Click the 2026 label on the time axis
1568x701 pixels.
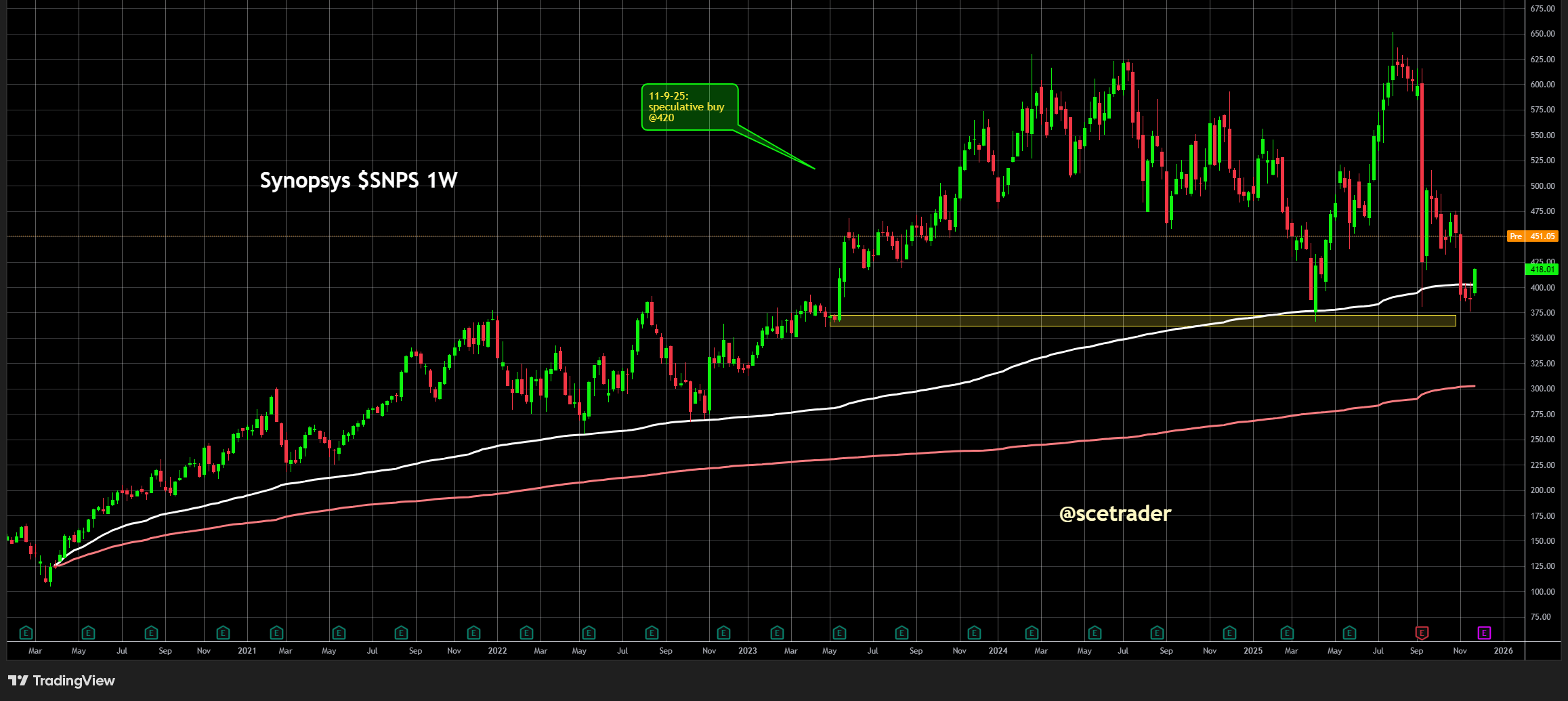coord(1503,651)
